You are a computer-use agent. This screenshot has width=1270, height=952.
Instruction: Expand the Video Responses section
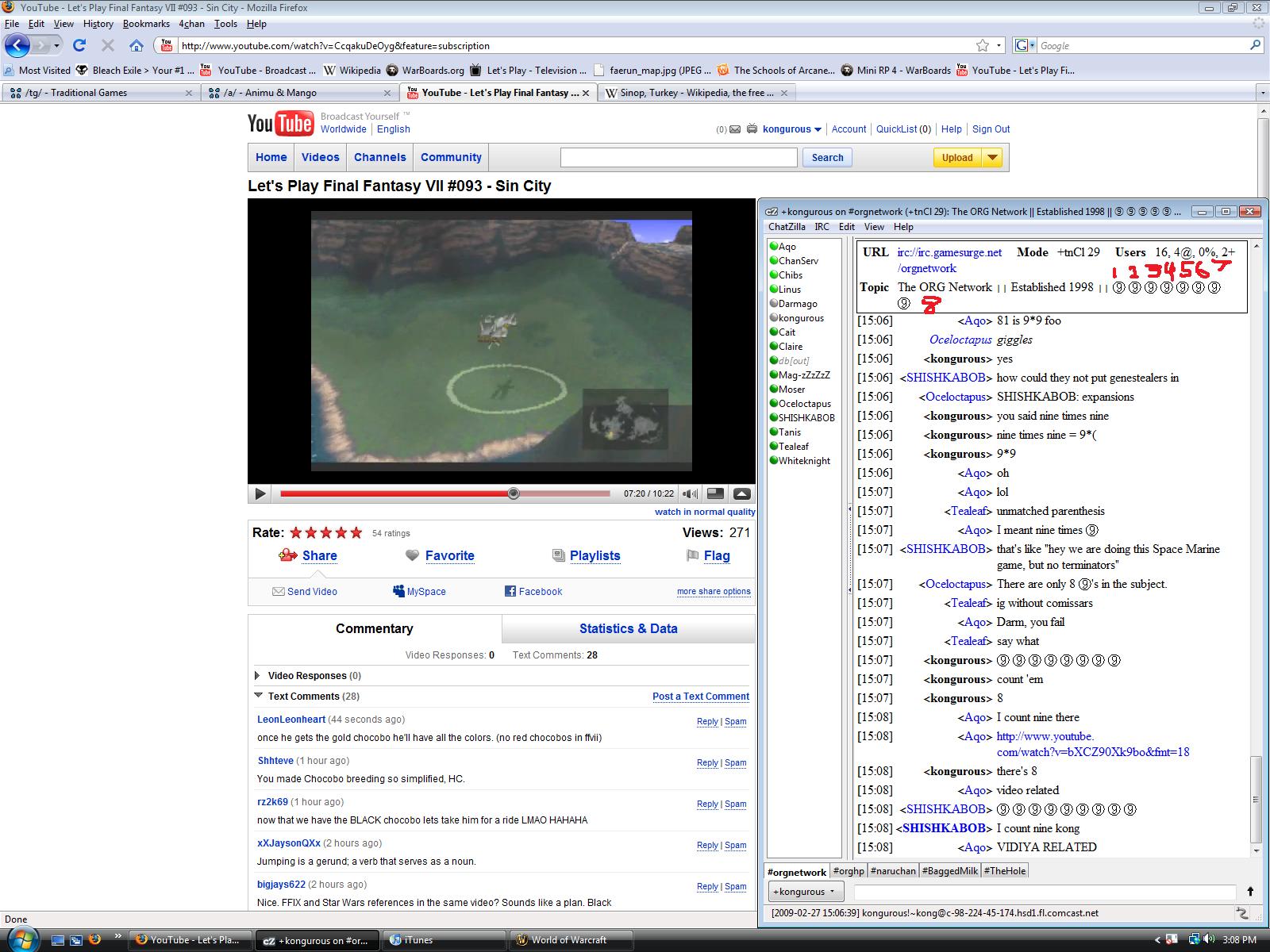coord(256,676)
